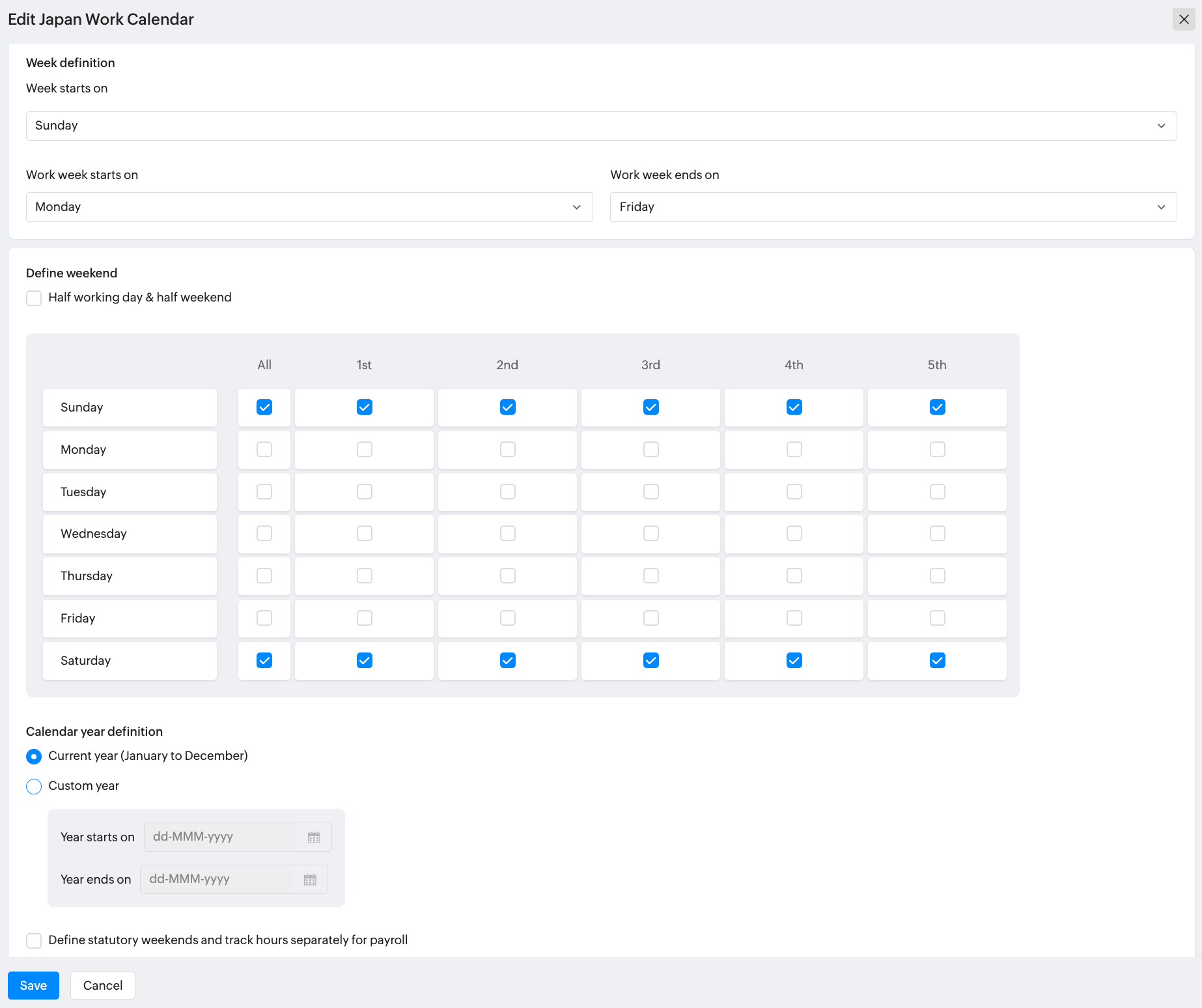Click the Year starts on date field
Screen dimensions: 1202x1008
[x=238, y=837]
